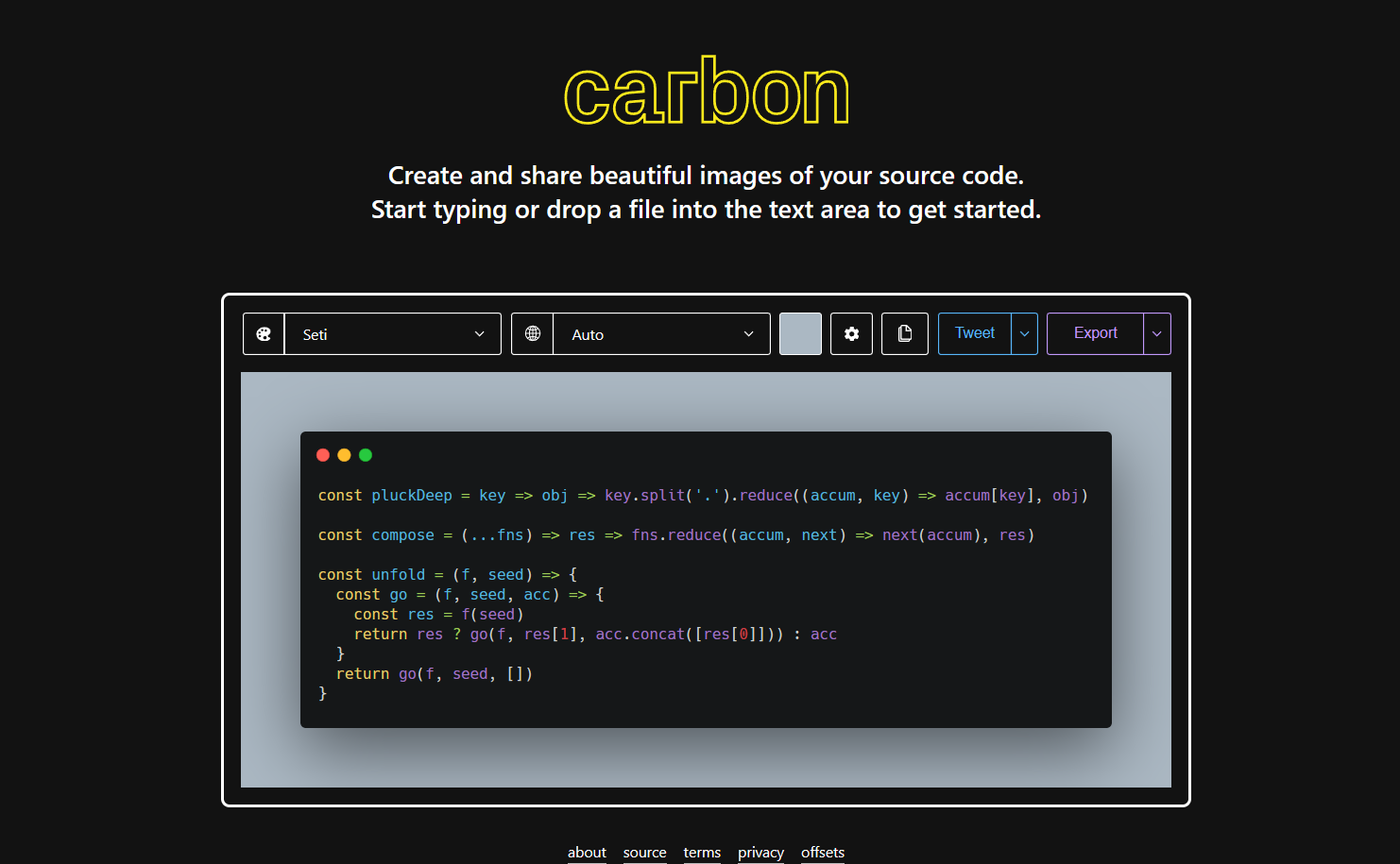
Task: Click the green window control dot
Action: coord(366,455)
